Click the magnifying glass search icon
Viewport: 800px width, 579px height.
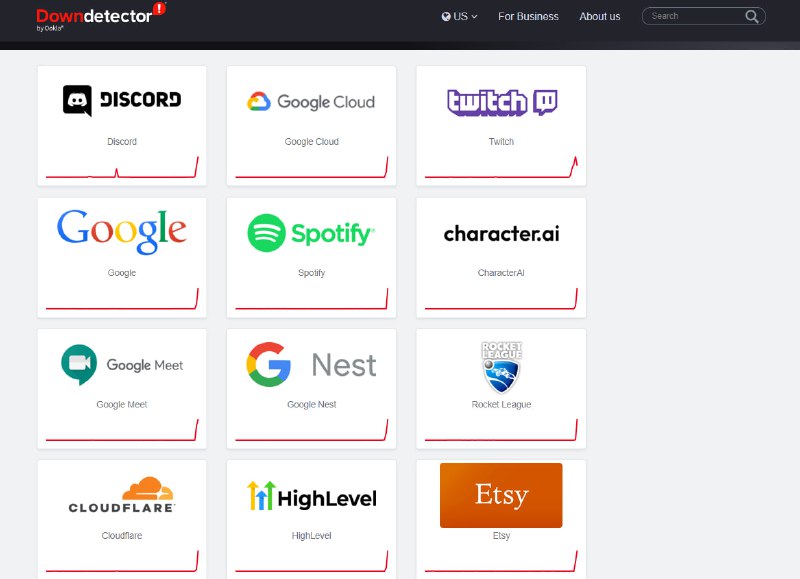tap(752, 16)
